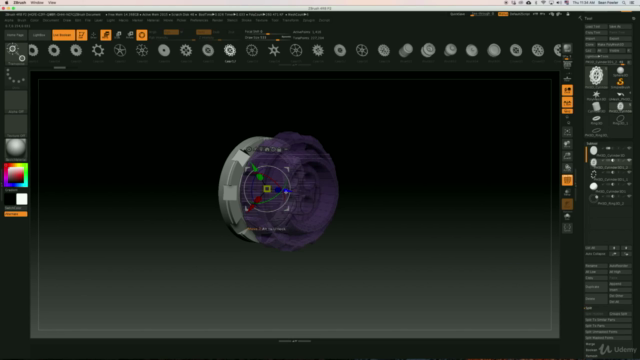This screenshot has height=360, width=640.
Task: Select the orange Move mode icon
Action: 106,35
